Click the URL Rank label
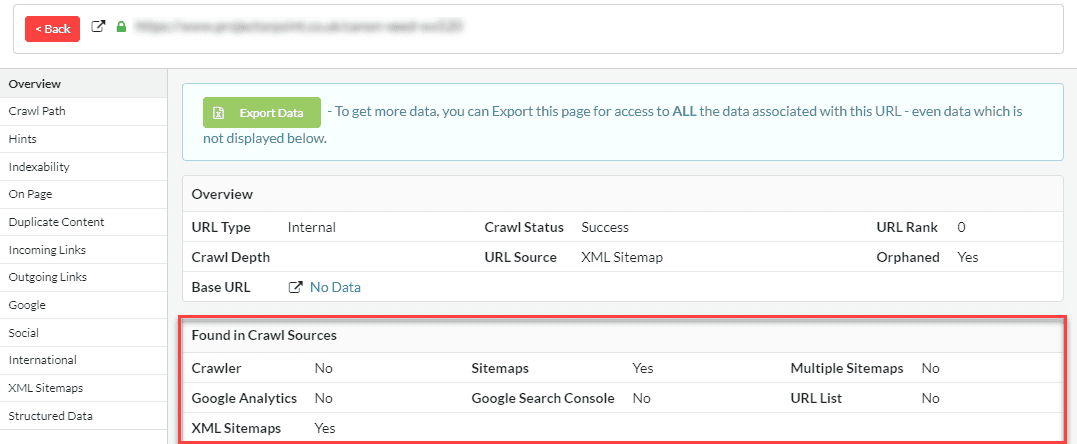This screenshot has height=444, width=1077. click(x=908, y=227)
